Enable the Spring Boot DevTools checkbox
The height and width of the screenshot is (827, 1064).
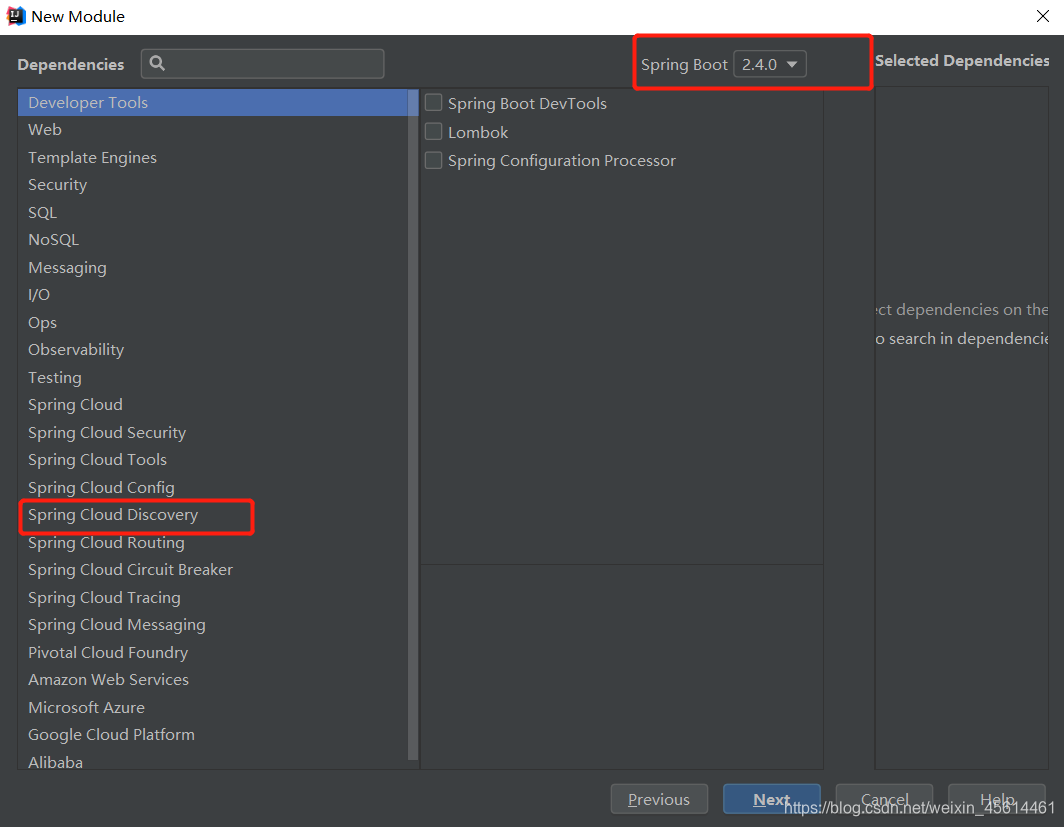point(434,102)
